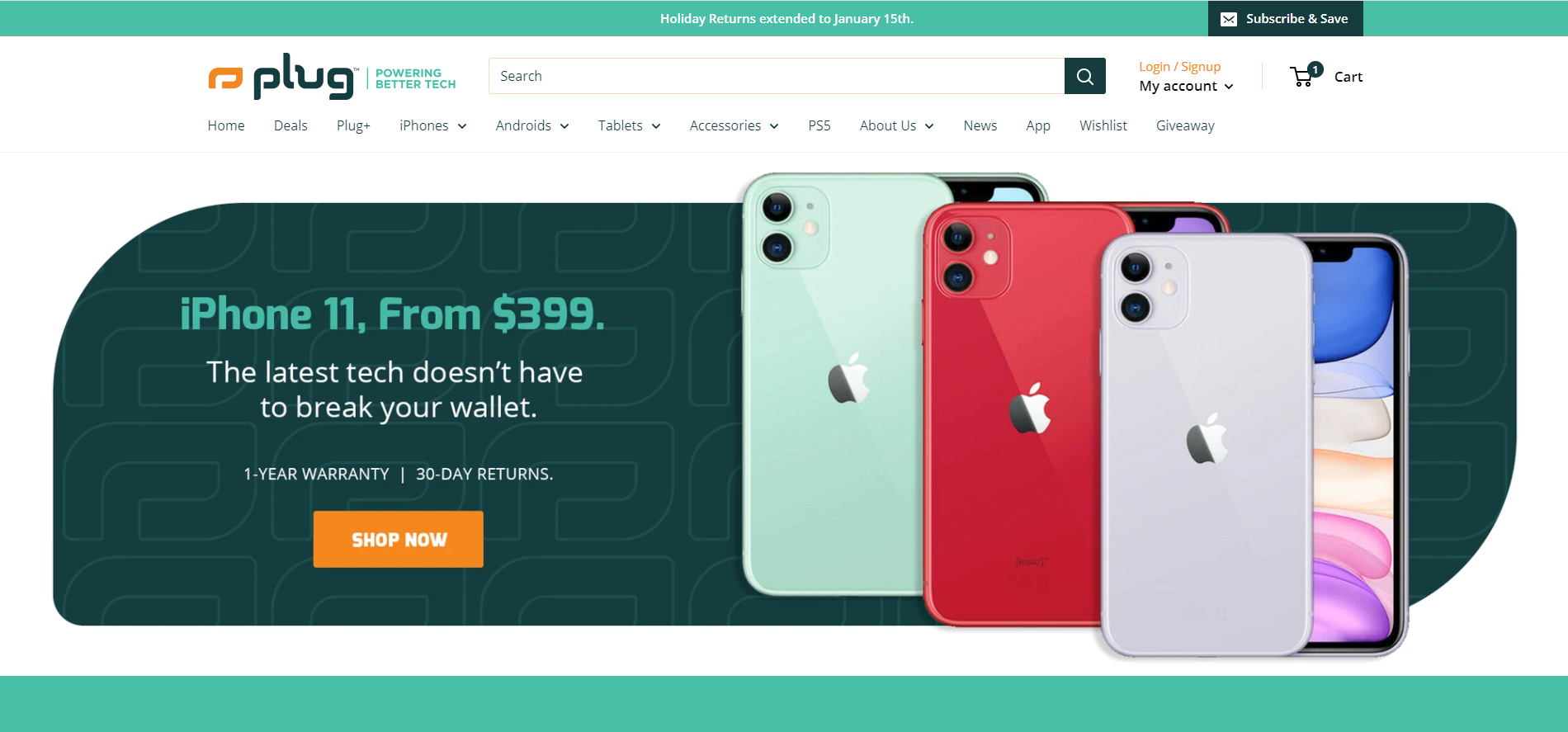Select the PS5 nav item
The width and height of the screenshot is (1568, 732).
(x=819, y=125)
